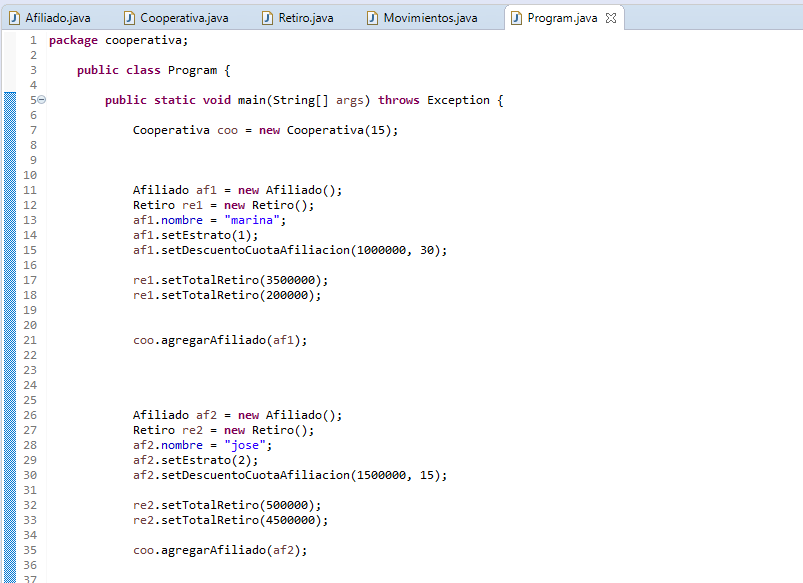Image resolution: width=803 pixels, height=583 pixels.
Task: Click line number 21 in gutter
Action: pyautogui.click(x=30, y=340)
